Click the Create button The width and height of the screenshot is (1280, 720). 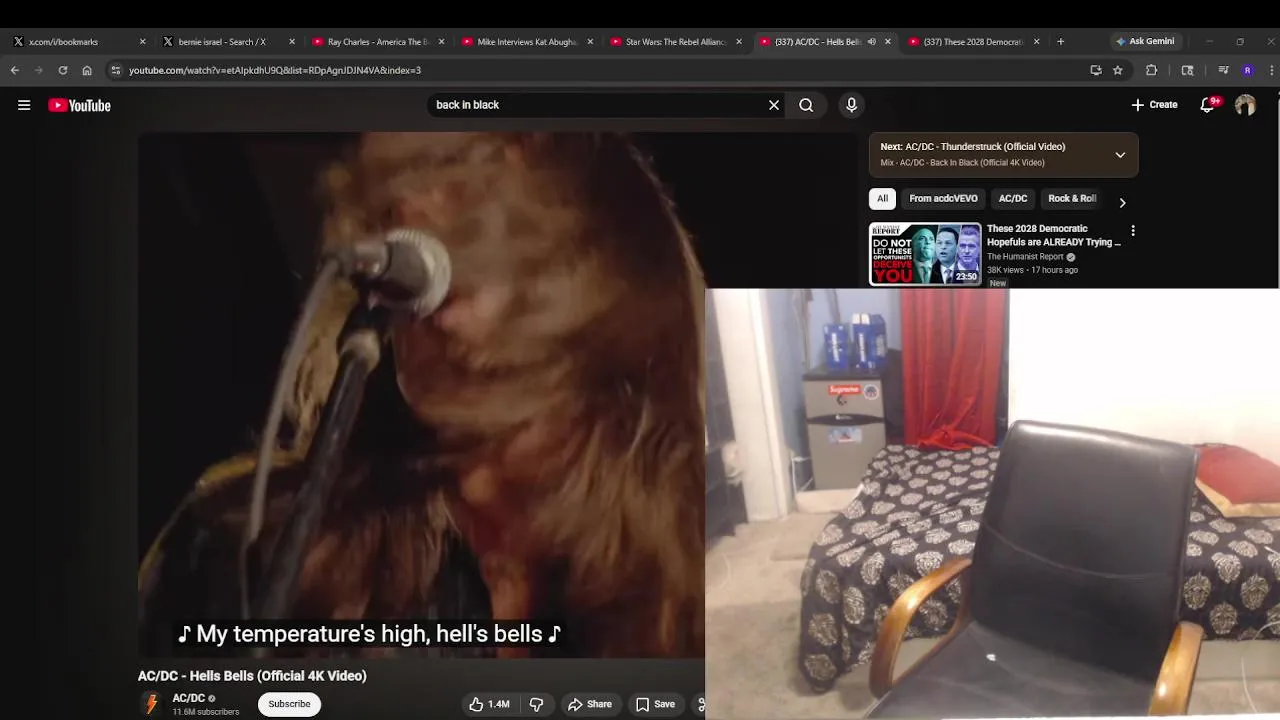click(1154, 105)
